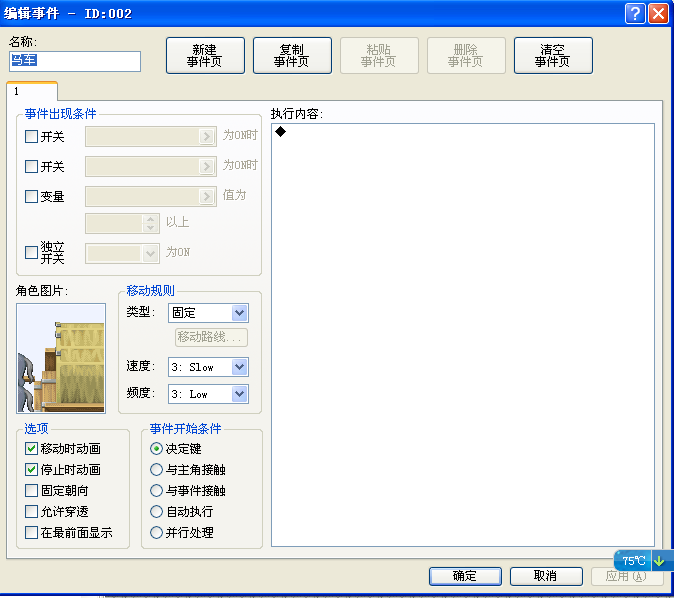Click the 移动路线... button
The width and height of the screenshot is (674, 598).
211,337
